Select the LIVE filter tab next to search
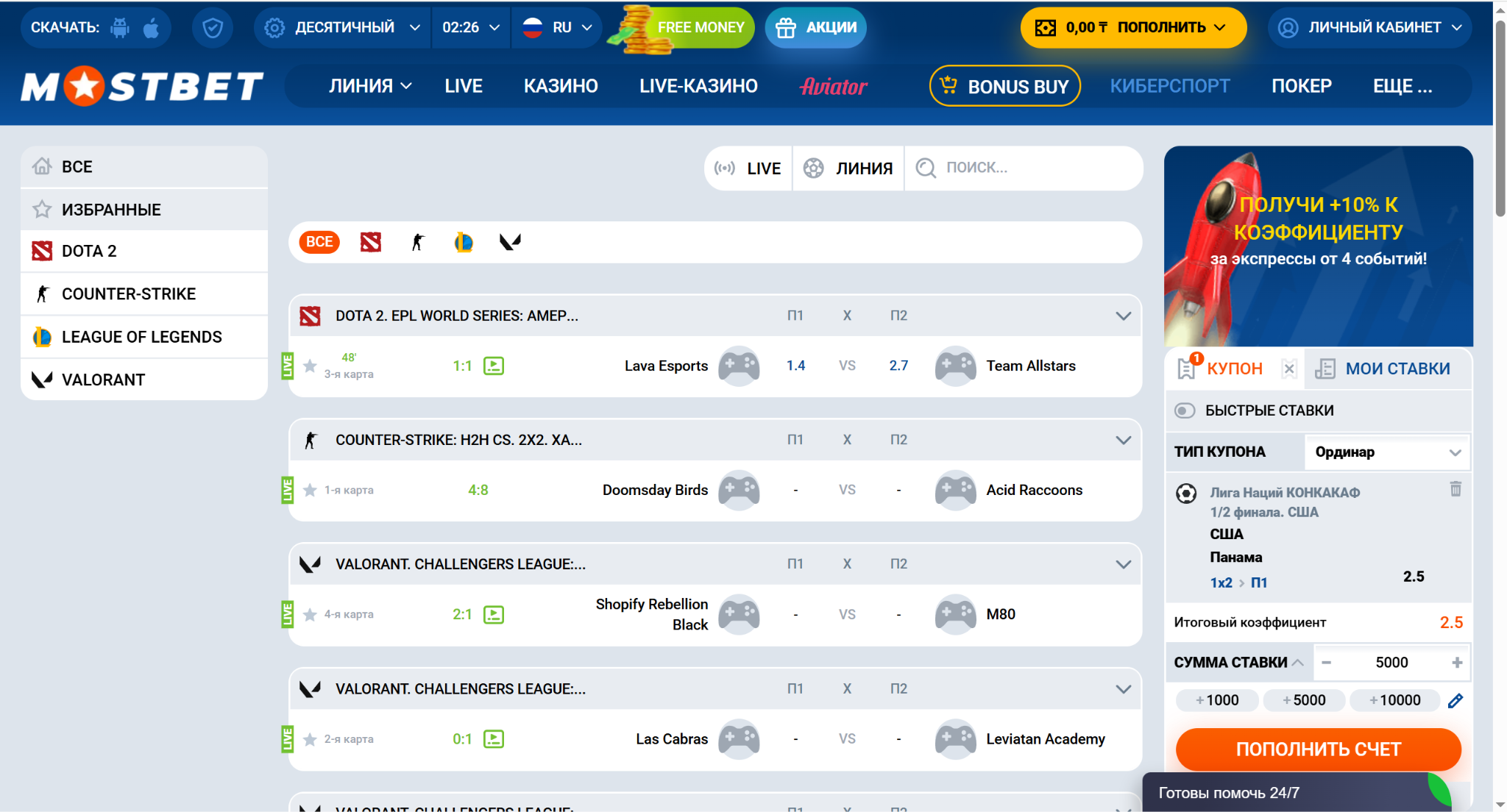This screenshot has width=1507, height=812. 748,168
